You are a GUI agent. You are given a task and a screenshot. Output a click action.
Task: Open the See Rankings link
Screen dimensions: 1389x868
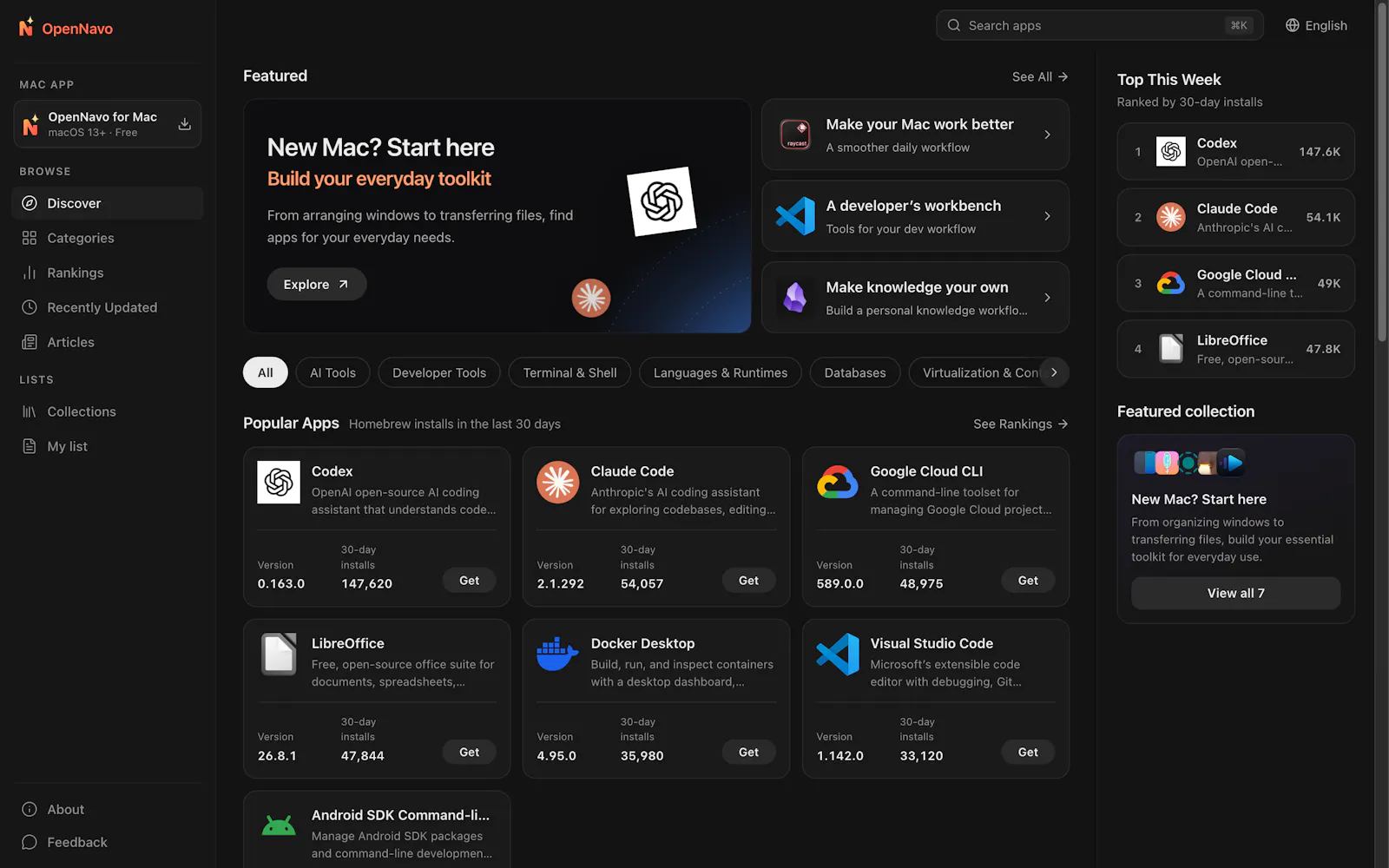(x=1021, y=424)
